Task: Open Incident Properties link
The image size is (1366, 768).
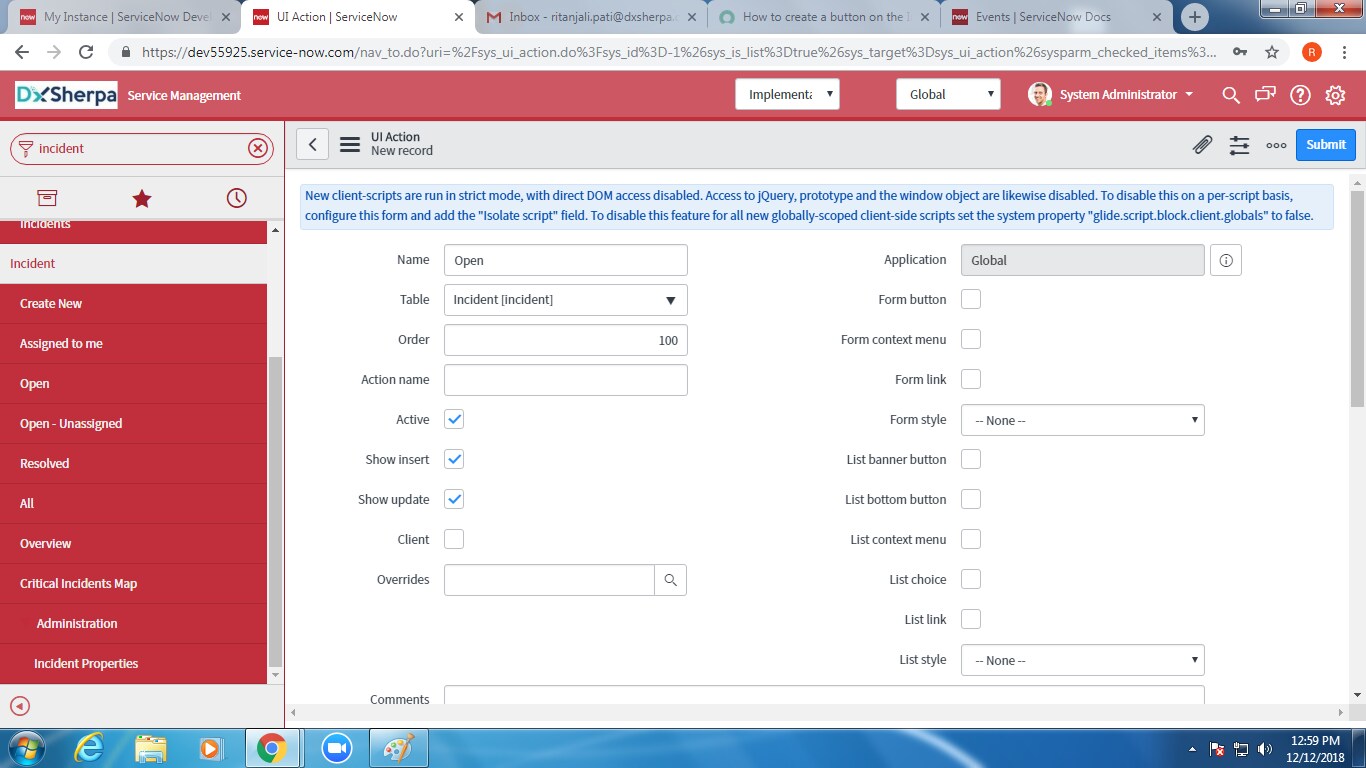Action: (x=86, y=663)
